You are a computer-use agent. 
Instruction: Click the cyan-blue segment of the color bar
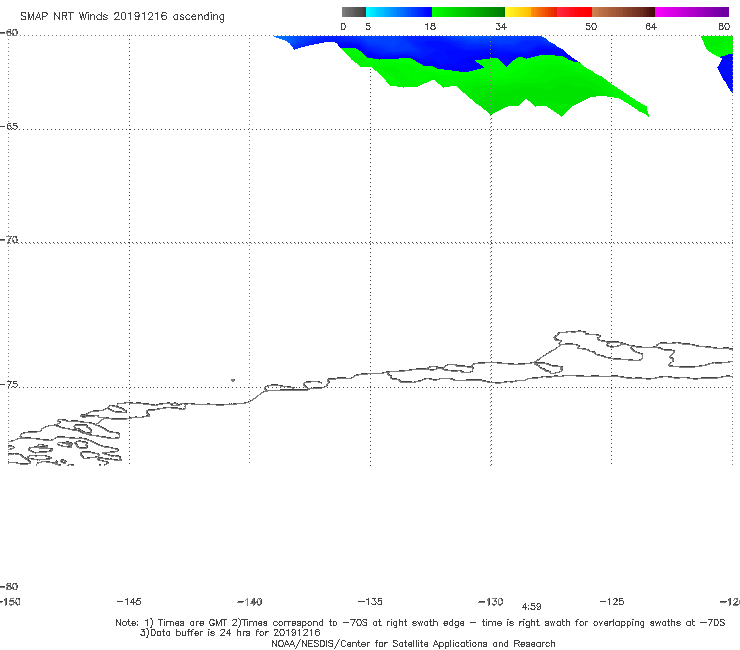point(399,12)
